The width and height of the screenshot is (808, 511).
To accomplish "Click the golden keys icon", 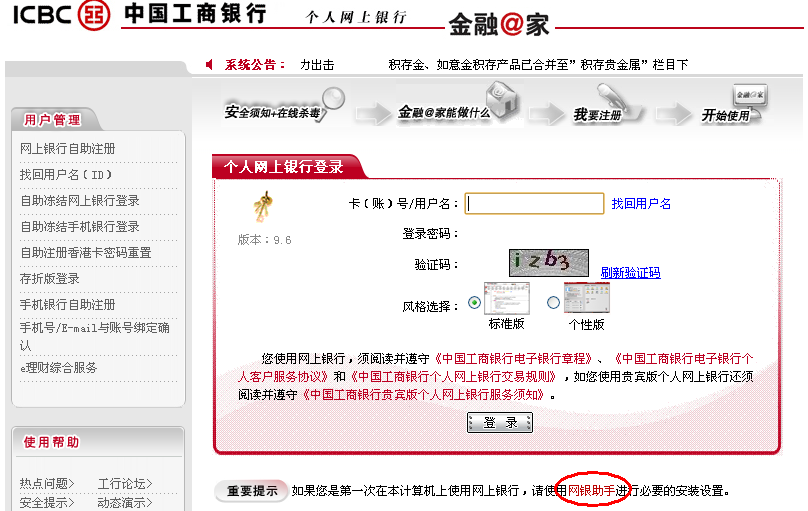I will tap(263, 207).
